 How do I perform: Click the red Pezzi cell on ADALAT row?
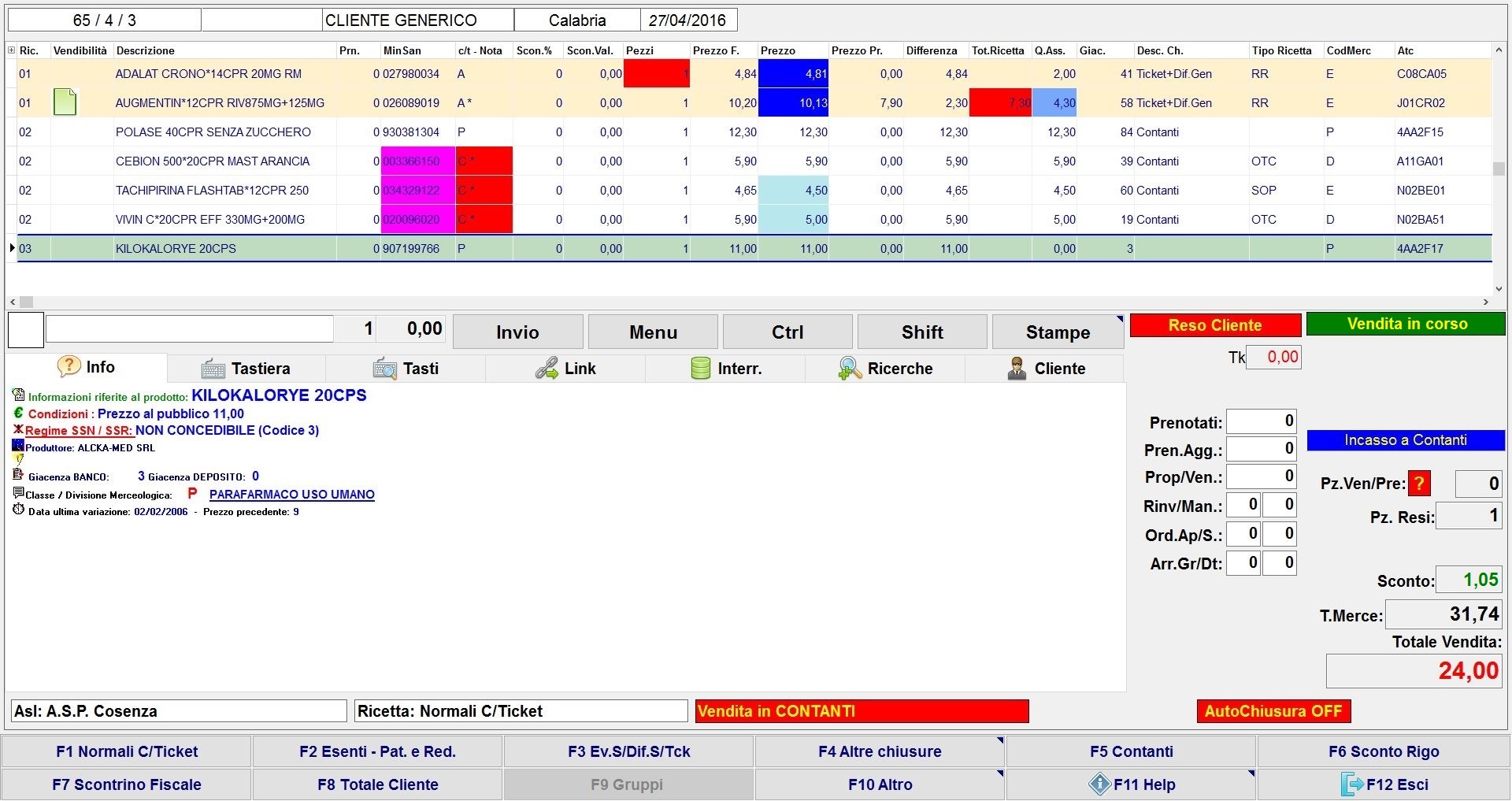(656, 74)
